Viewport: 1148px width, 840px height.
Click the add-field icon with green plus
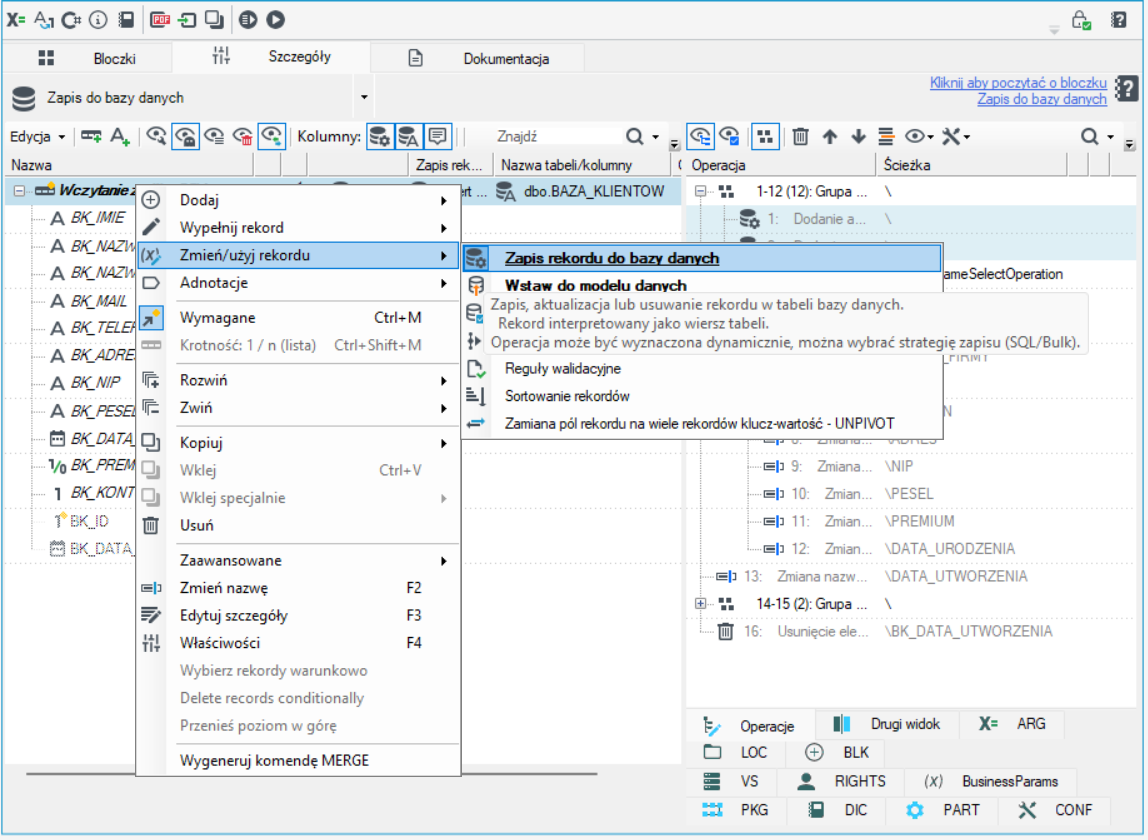[x=92, y=136]
